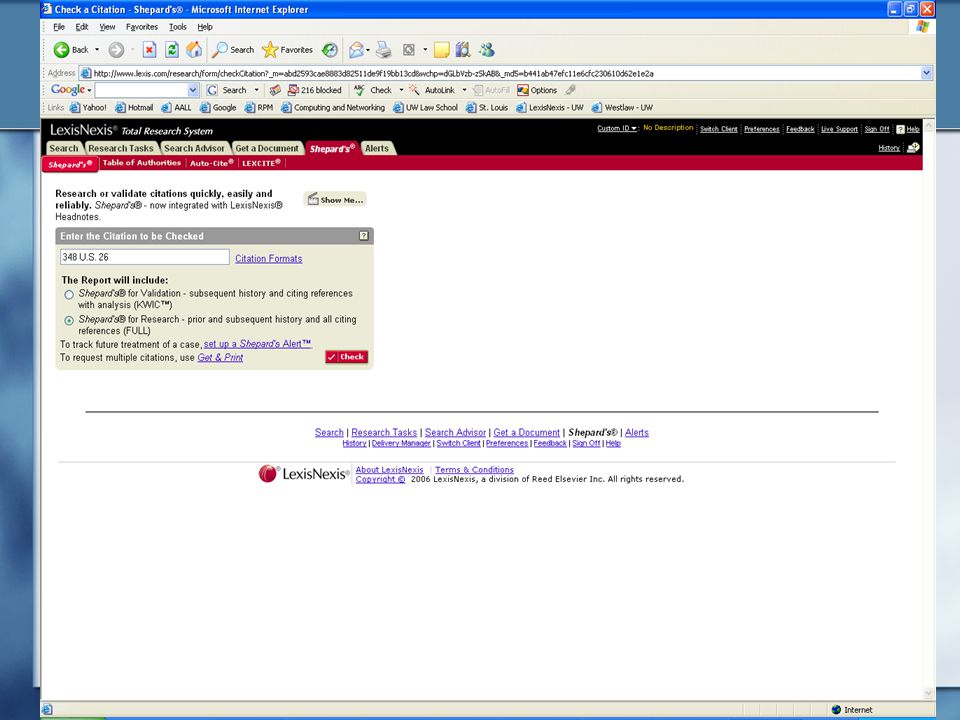Open the History toolbar icon
This screenshot has height=720, width=960.
330,50
